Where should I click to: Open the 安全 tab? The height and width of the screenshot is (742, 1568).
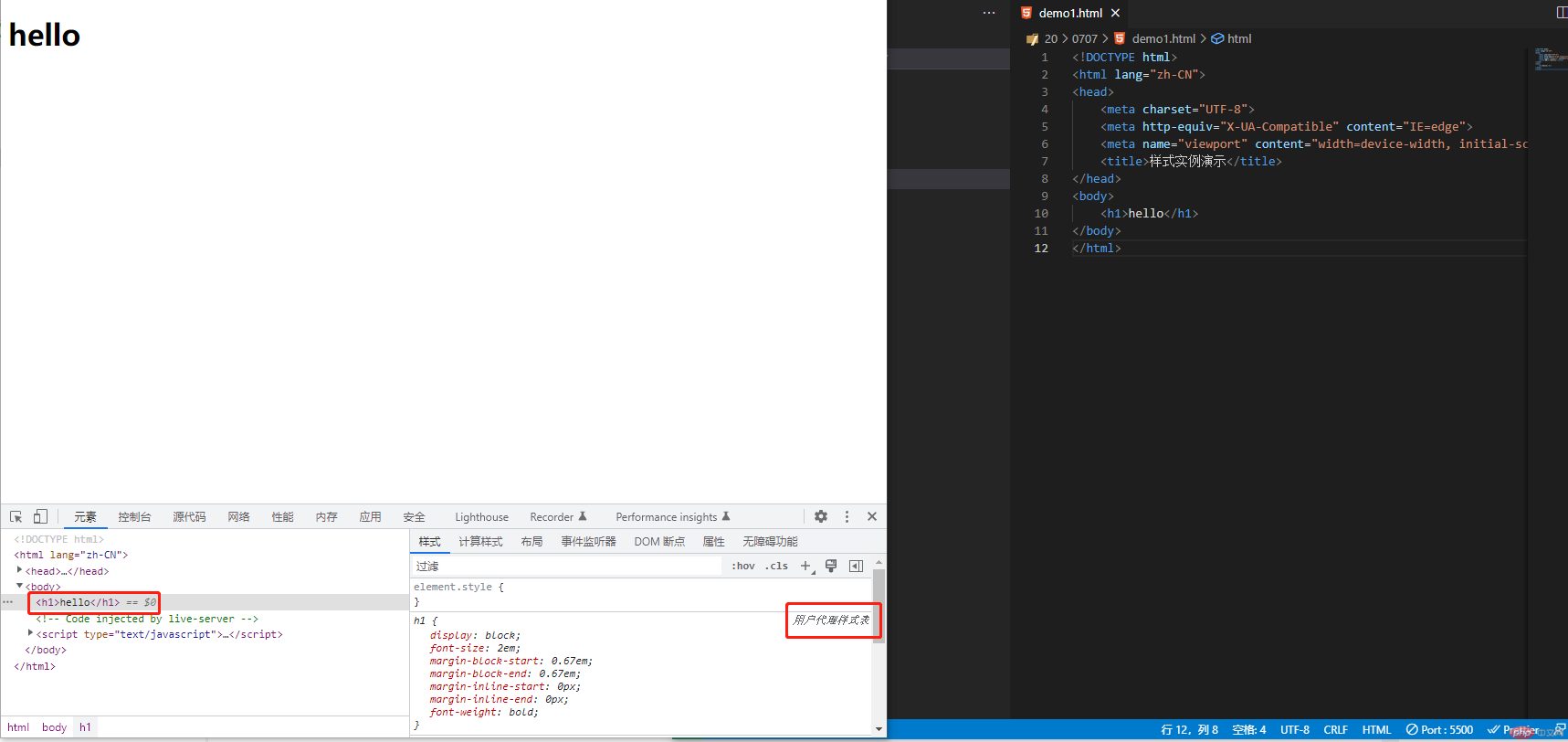[x=414, y=517]
